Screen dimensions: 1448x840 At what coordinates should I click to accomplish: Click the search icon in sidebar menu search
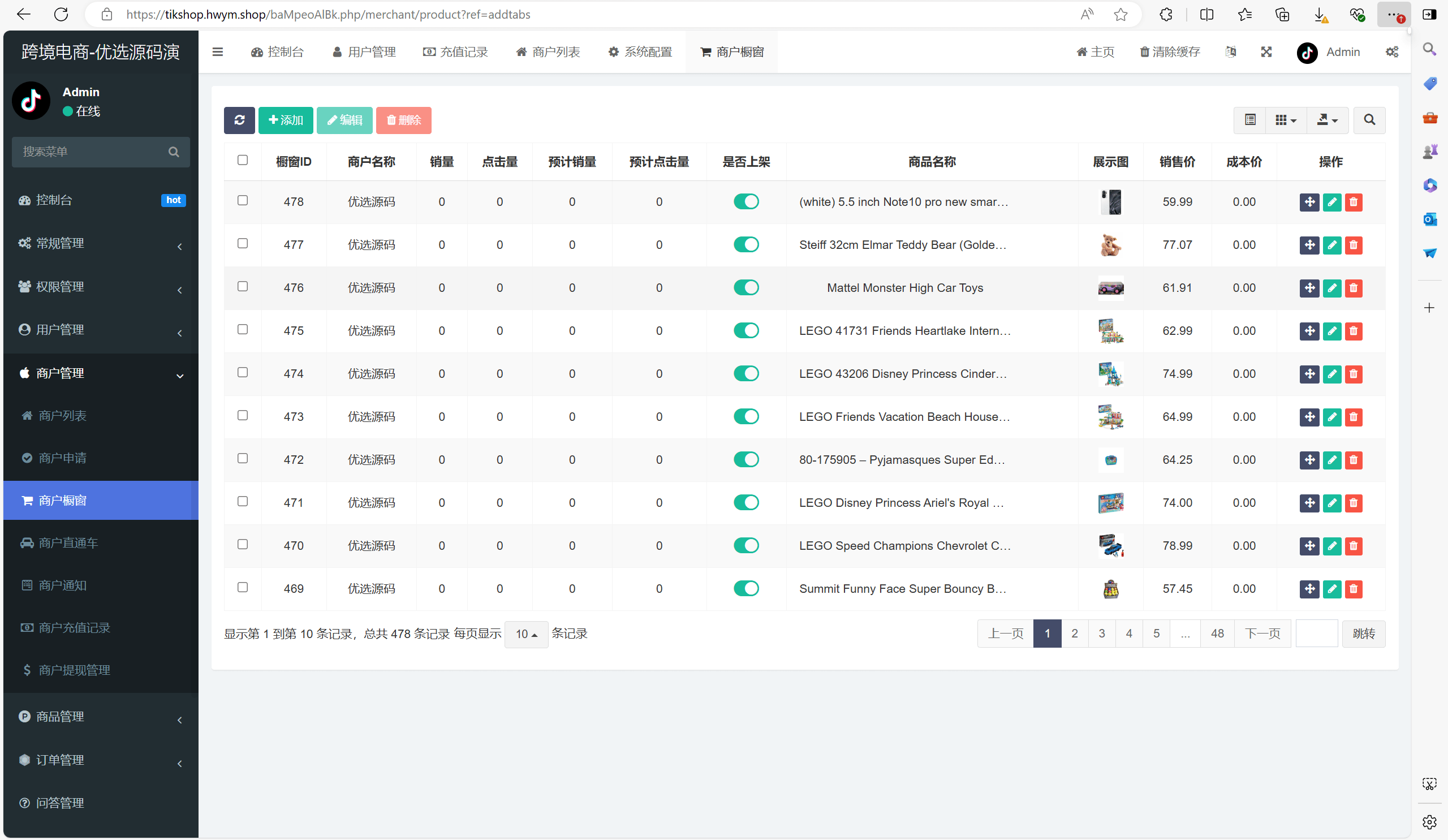click(x=174, y=152)
